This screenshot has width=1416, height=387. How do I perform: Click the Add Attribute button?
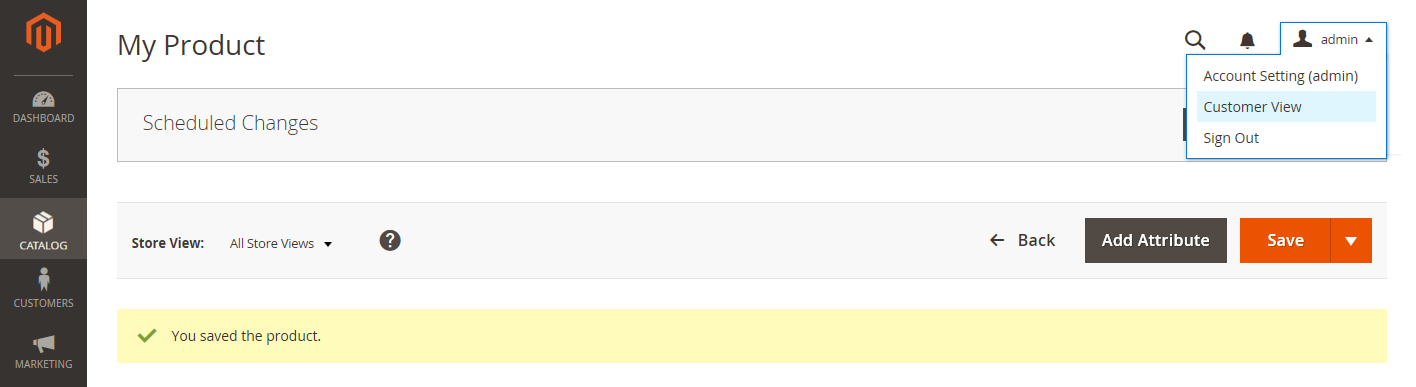[x=1156, y=241]
